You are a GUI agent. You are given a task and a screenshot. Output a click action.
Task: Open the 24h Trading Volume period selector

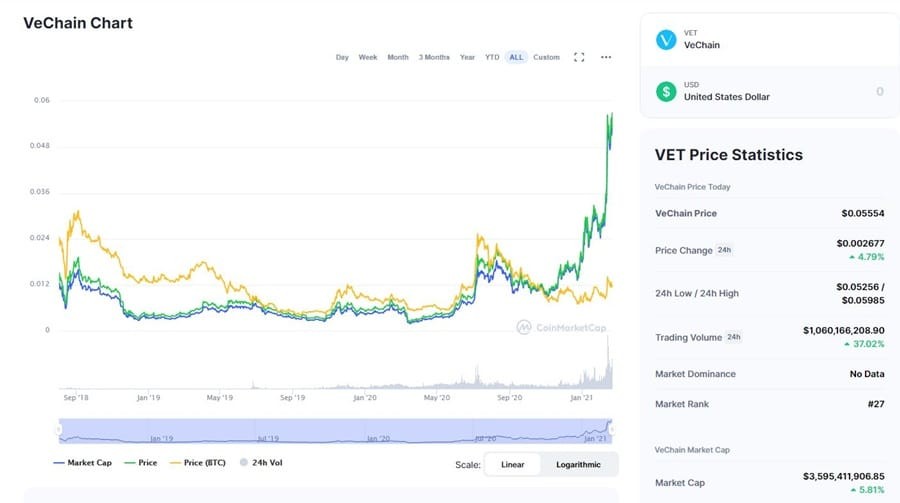(733, 337)
